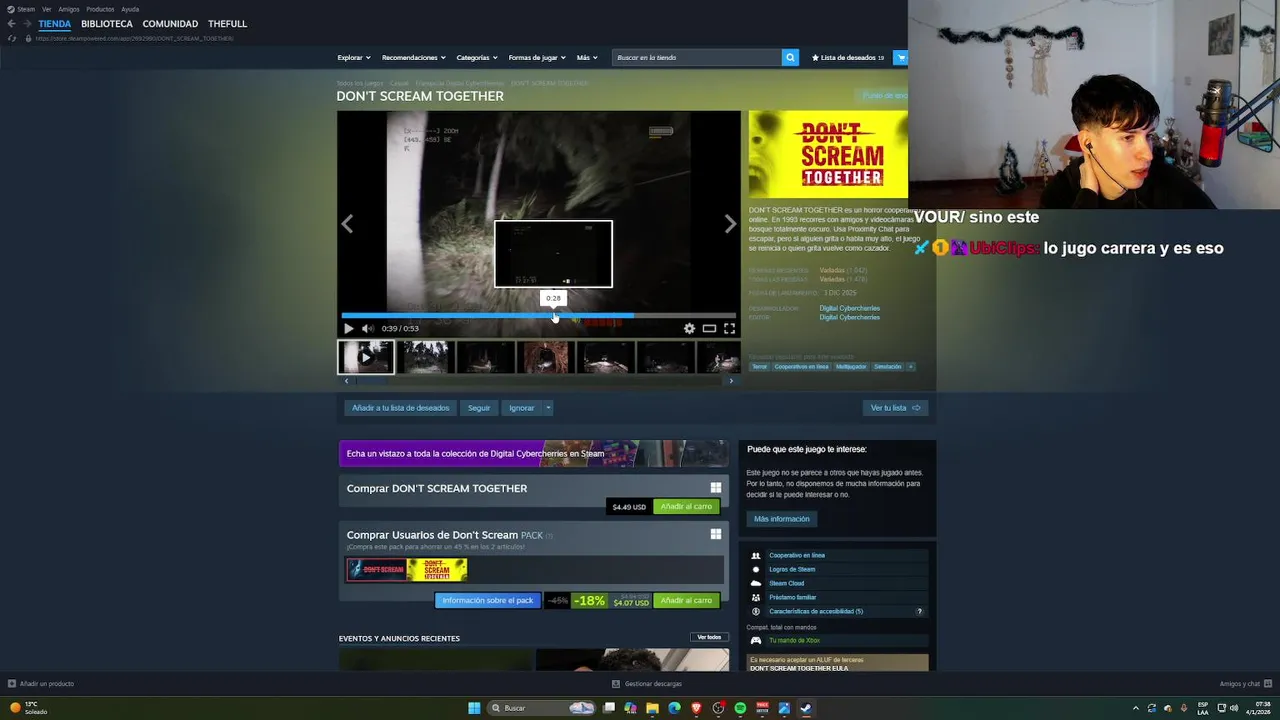Screen dimensions: 1280x720
Task: Open the Windows Start menu
Action: [x=474, y=708]
